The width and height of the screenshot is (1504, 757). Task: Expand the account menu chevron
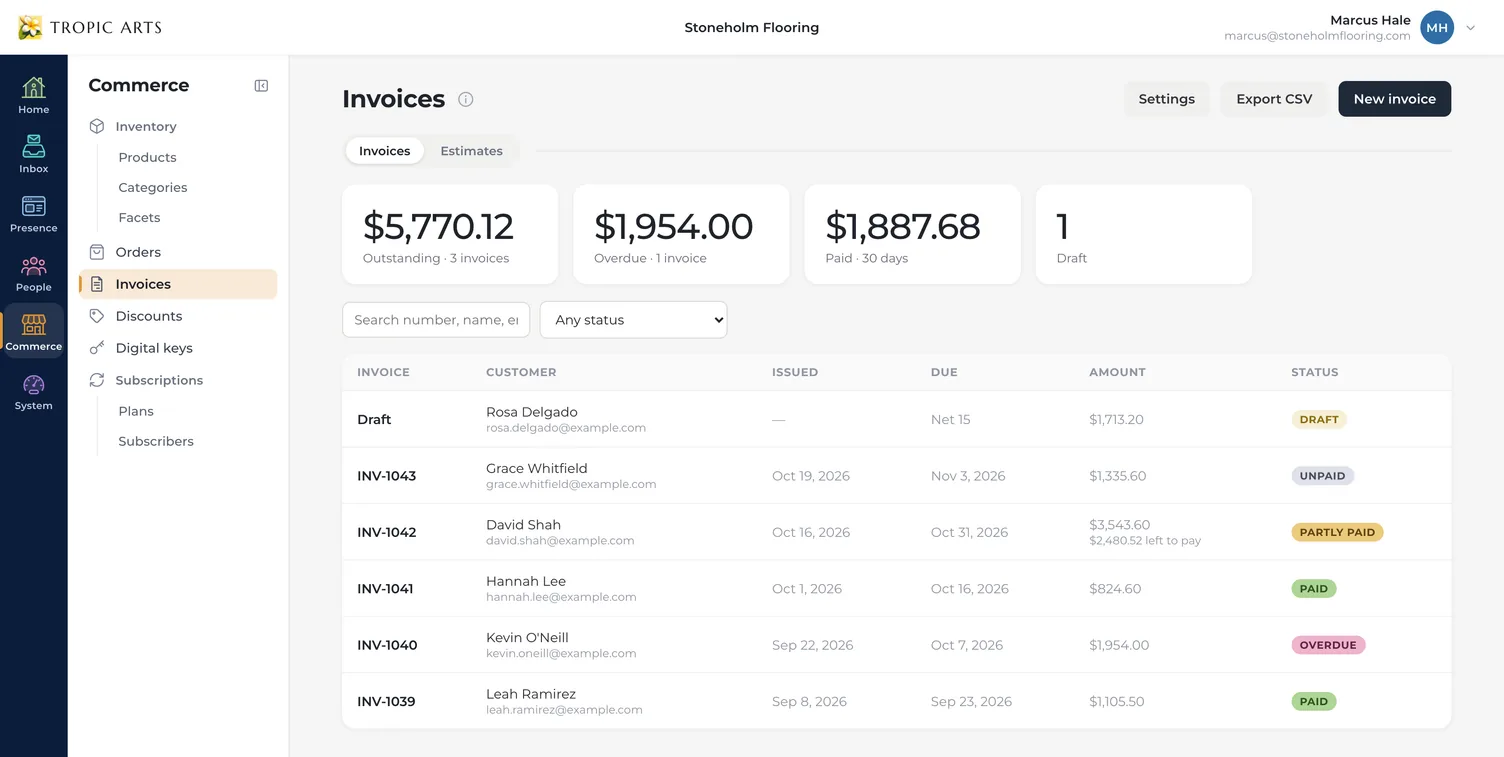tap(1471, 28)
